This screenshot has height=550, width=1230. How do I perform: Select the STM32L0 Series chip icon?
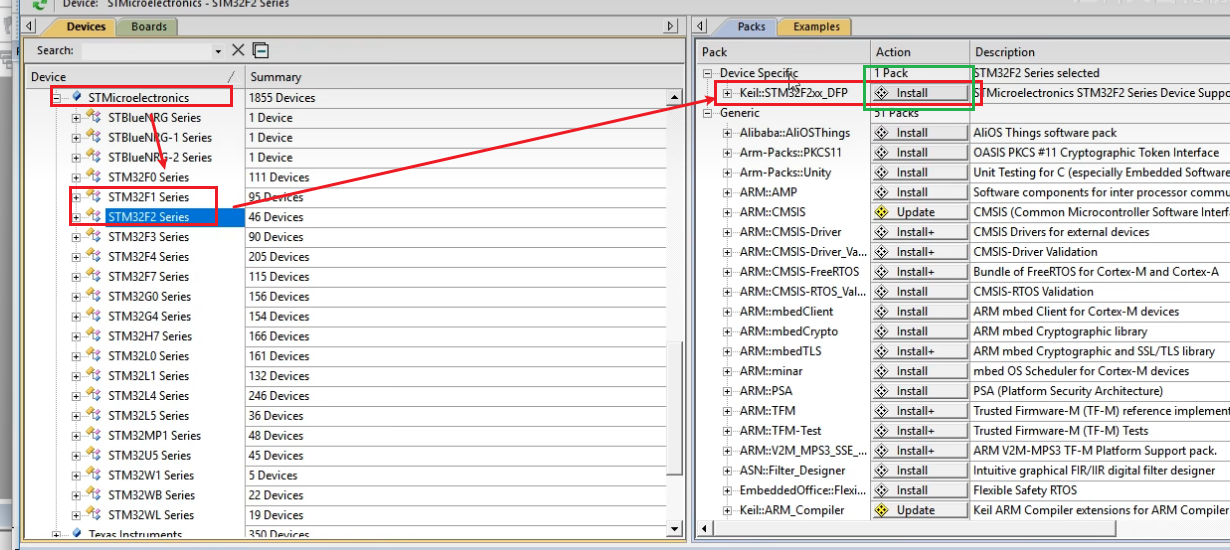click(x=94, y=355)
